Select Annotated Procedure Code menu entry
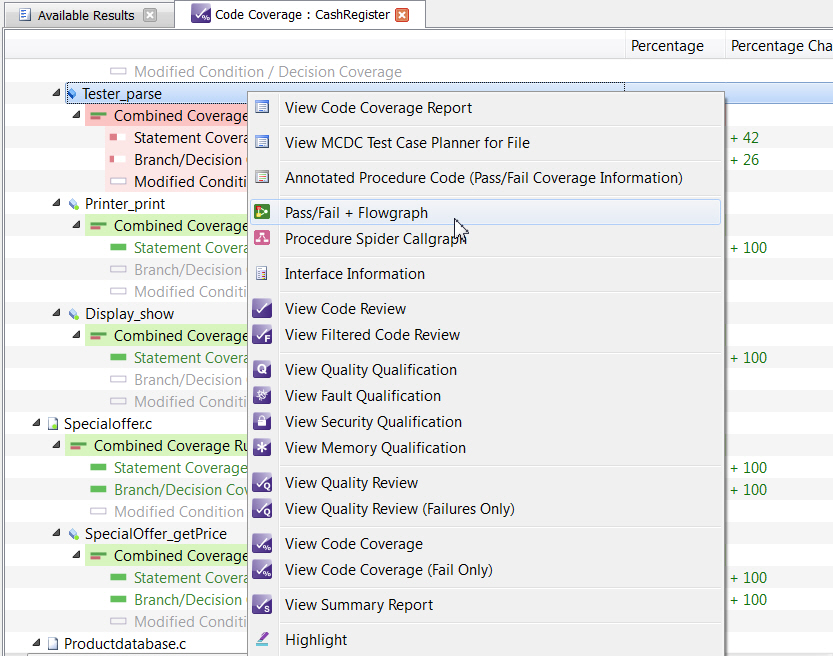 (x=483, y=178)
